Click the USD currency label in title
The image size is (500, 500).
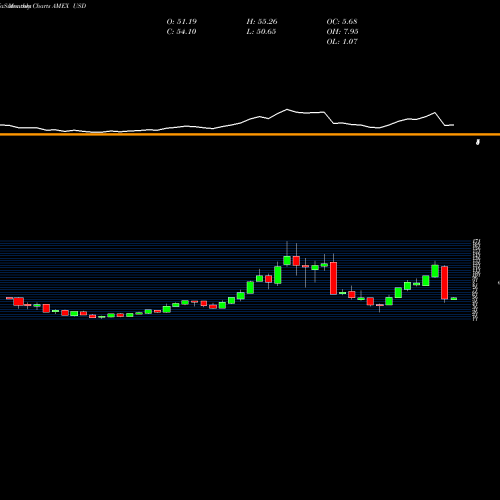[79, 6]
